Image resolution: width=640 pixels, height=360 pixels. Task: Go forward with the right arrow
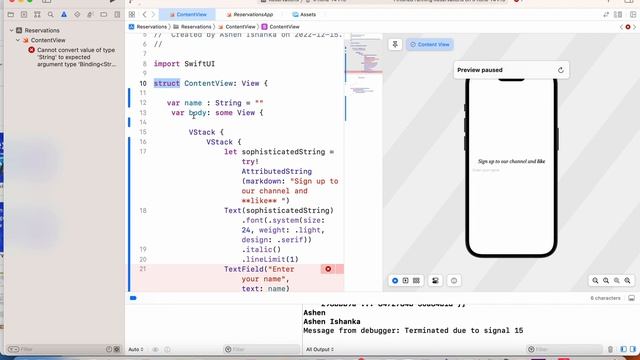153,14
